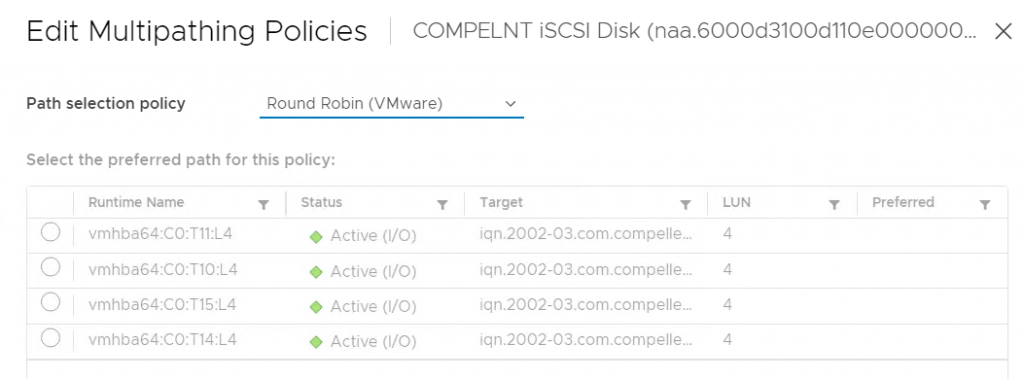Select radio button for vmhba64:C0:T15:L4

point(50,302)
